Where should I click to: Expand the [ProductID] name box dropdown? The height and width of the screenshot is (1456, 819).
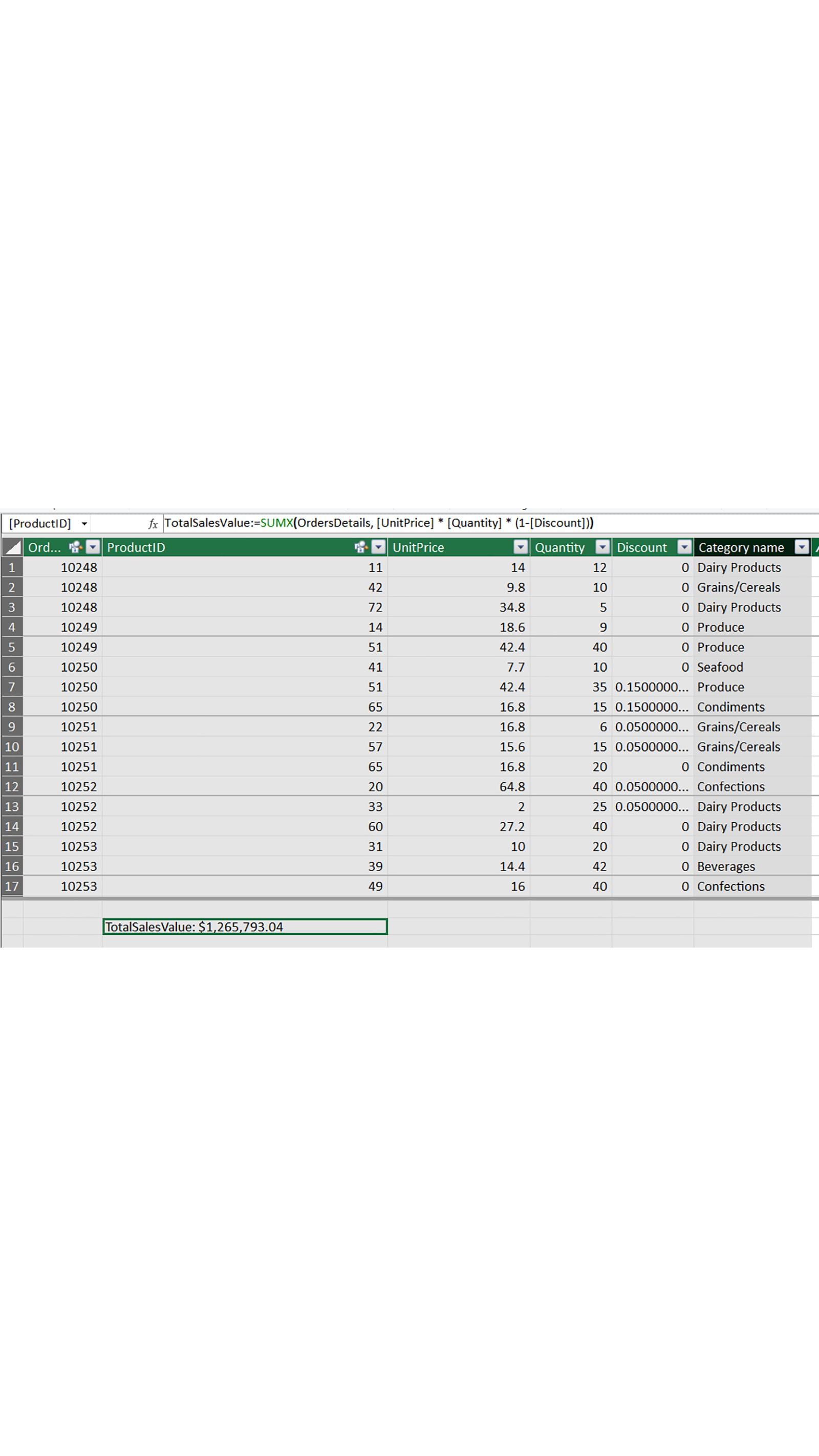pos(84,524)
